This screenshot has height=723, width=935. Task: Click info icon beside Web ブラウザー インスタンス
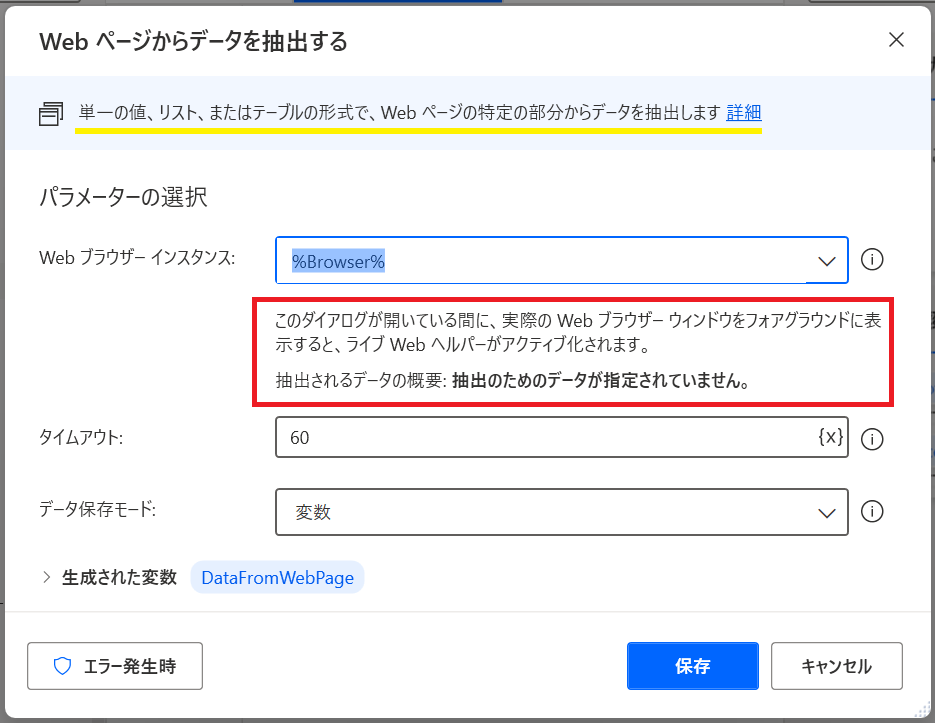(x=872, y=260)
